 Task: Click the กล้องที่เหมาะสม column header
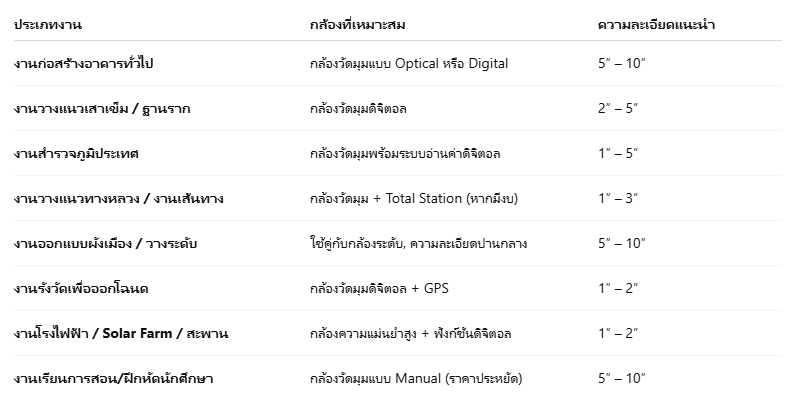coord(357,25)
